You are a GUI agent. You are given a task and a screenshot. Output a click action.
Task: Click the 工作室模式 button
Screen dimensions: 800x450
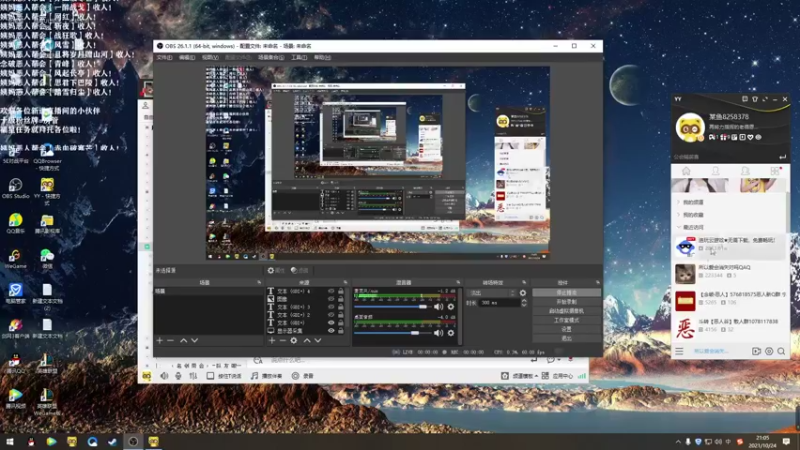point(566,320)
